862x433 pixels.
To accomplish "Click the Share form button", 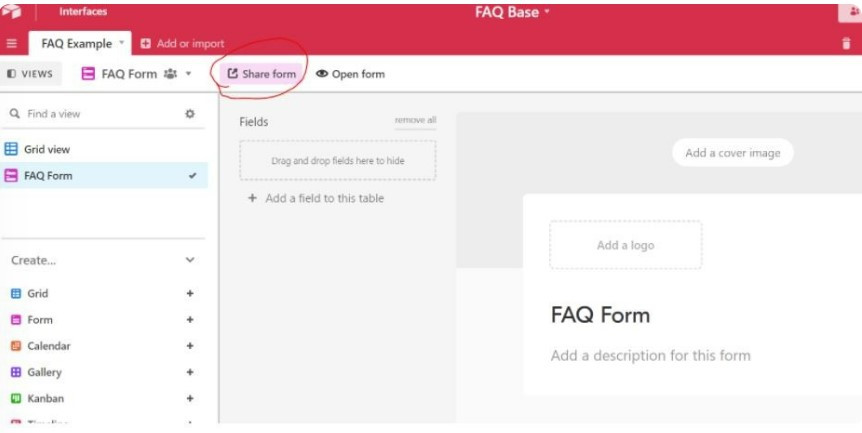I will 262,74.
